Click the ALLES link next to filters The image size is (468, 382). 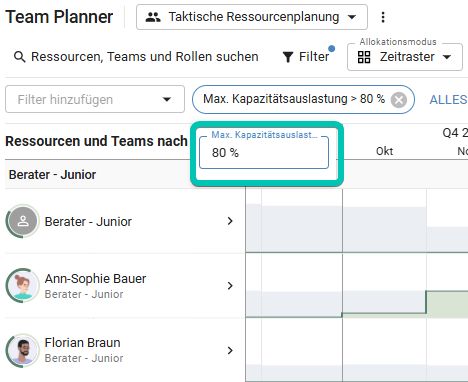pos(448,100)
